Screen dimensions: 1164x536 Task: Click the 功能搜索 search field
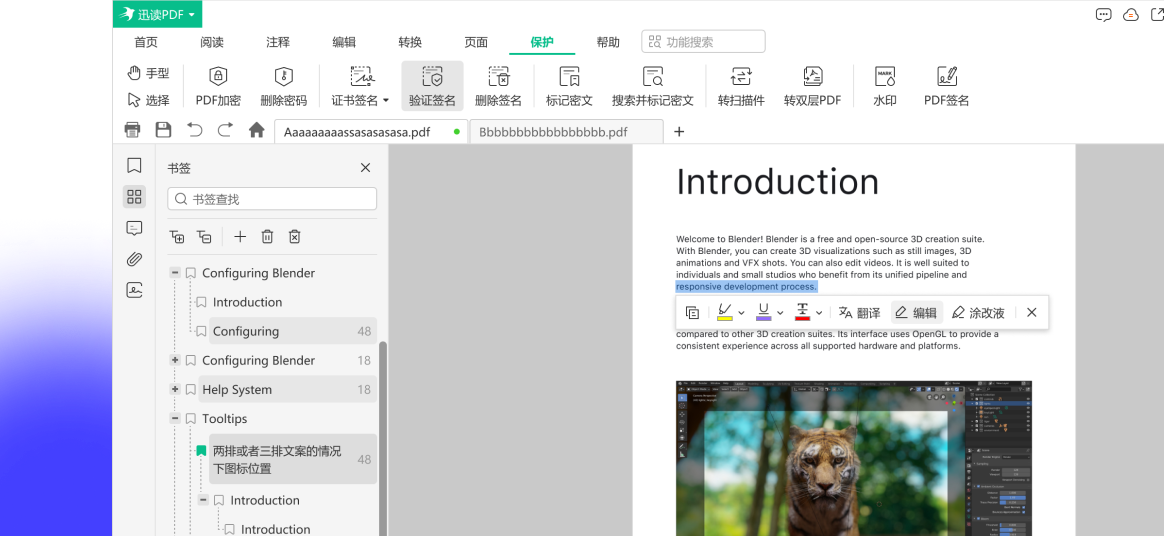[x=703, y=42]
